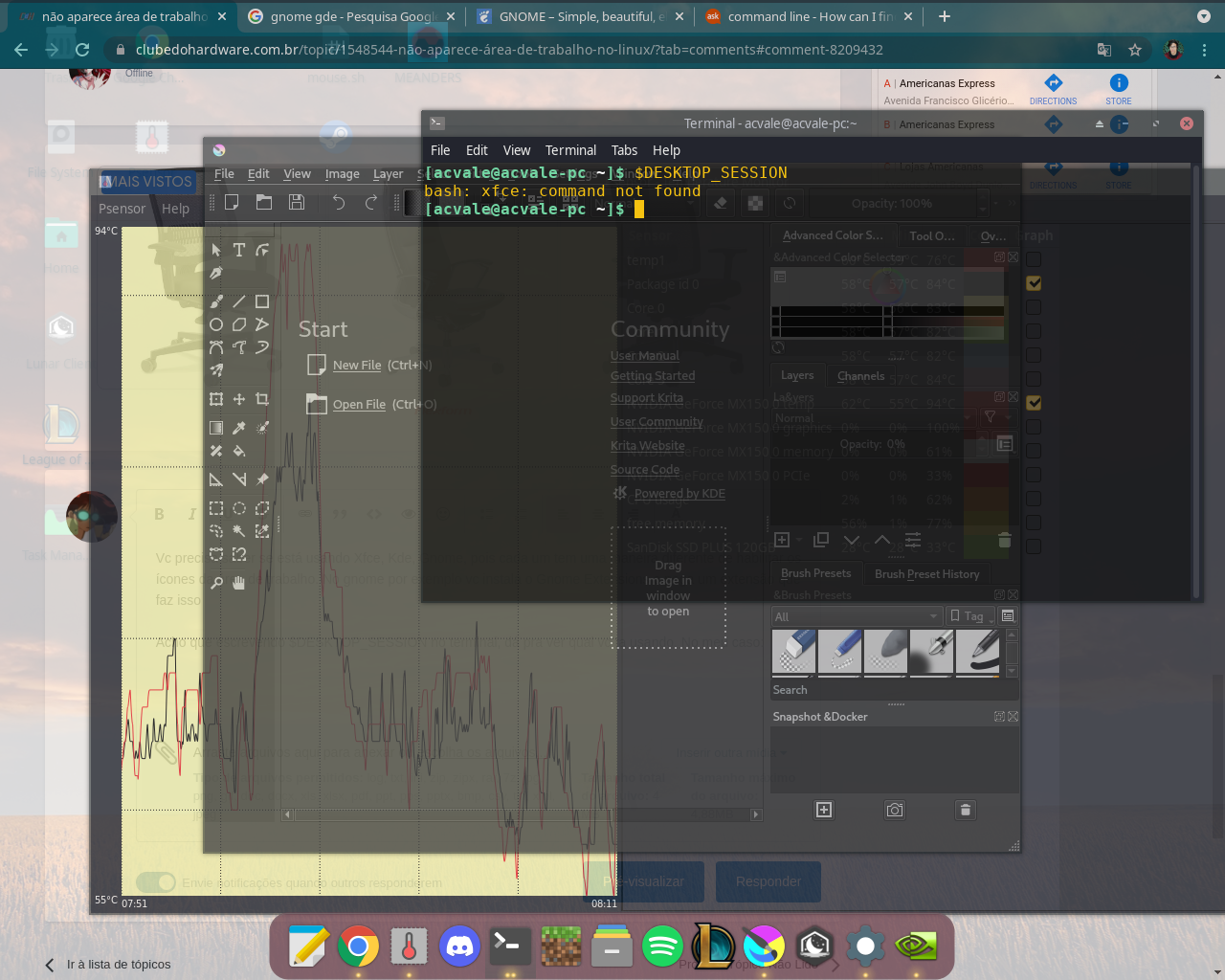Open Krita's Image menu
This screenshot has height=980, width=1225.
(342, 174)
